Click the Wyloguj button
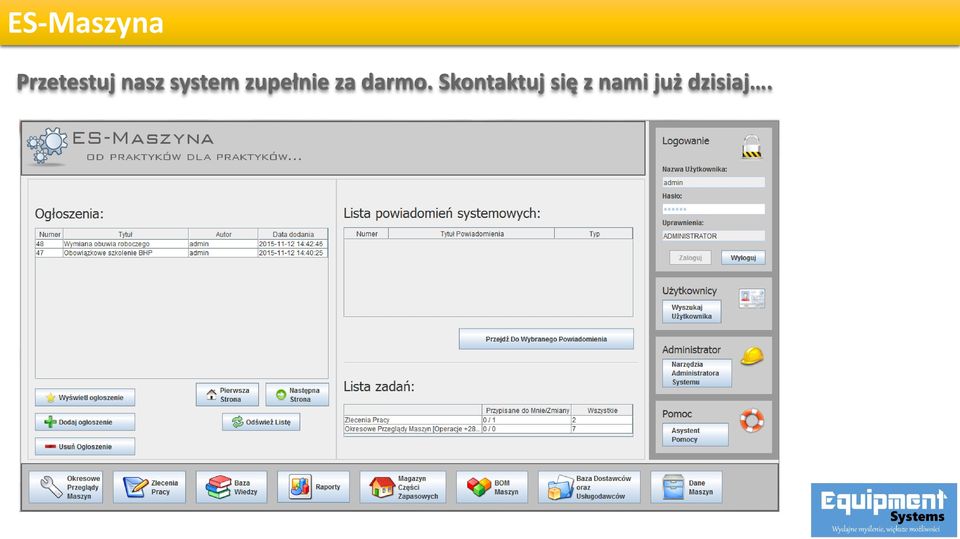960x539 pixels. 743,258
